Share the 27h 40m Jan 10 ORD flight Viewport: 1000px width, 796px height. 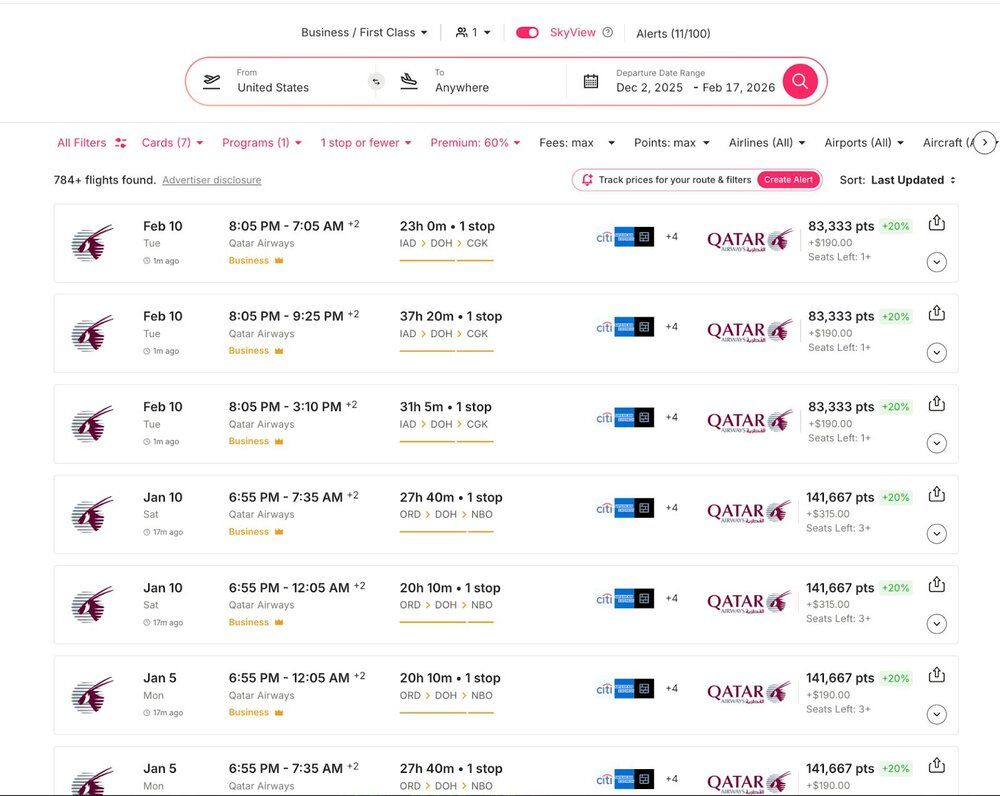(936, 494)
